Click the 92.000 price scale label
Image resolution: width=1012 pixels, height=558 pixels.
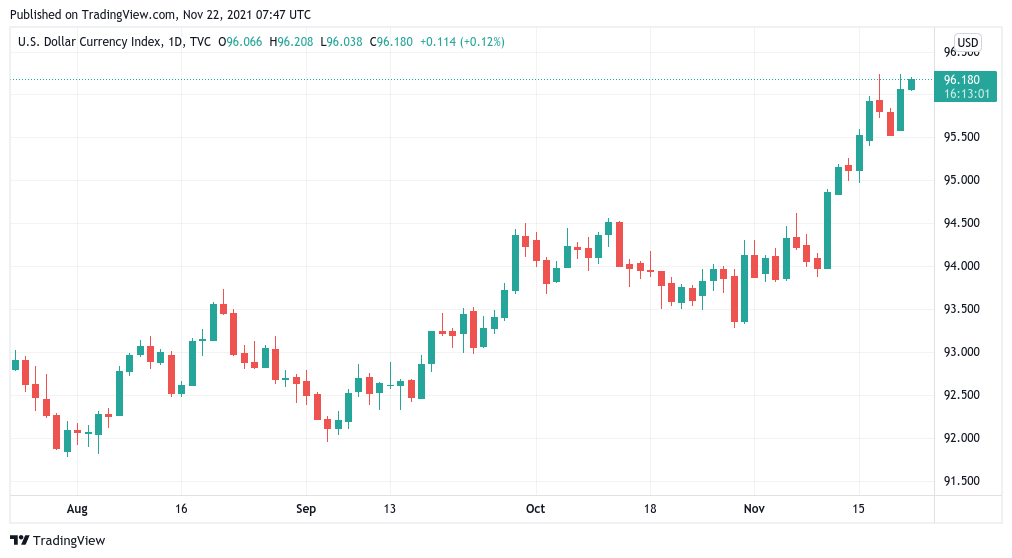pos(962,438)
